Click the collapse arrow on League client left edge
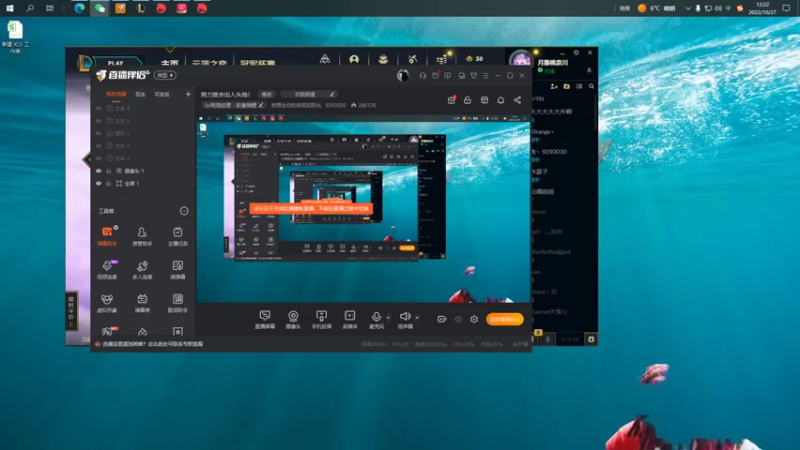 click(87, 159)
